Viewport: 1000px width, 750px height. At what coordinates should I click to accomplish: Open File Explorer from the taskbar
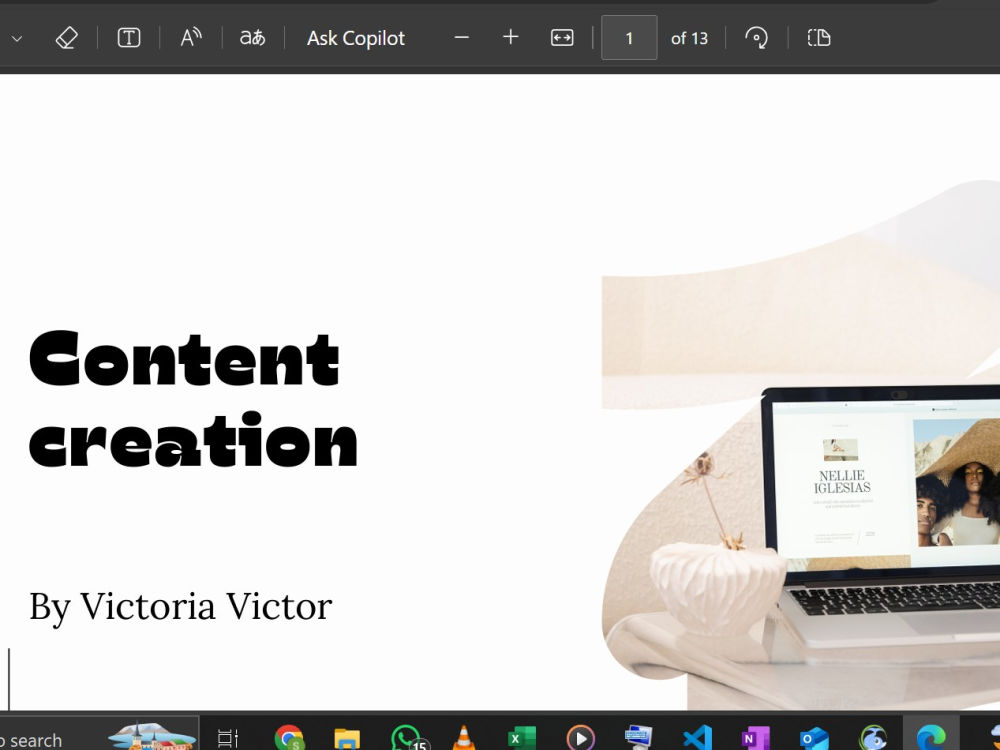pos(347,739)
